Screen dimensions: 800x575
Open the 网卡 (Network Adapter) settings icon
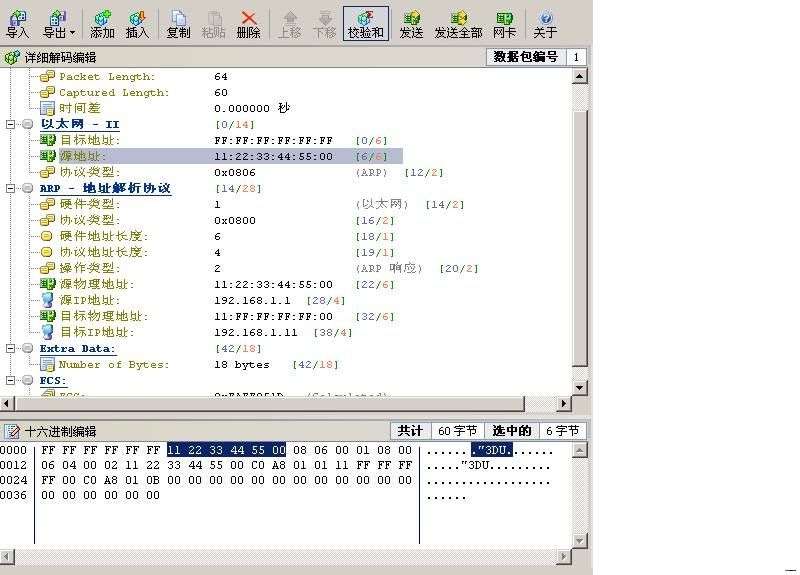[x=506, y=23]
